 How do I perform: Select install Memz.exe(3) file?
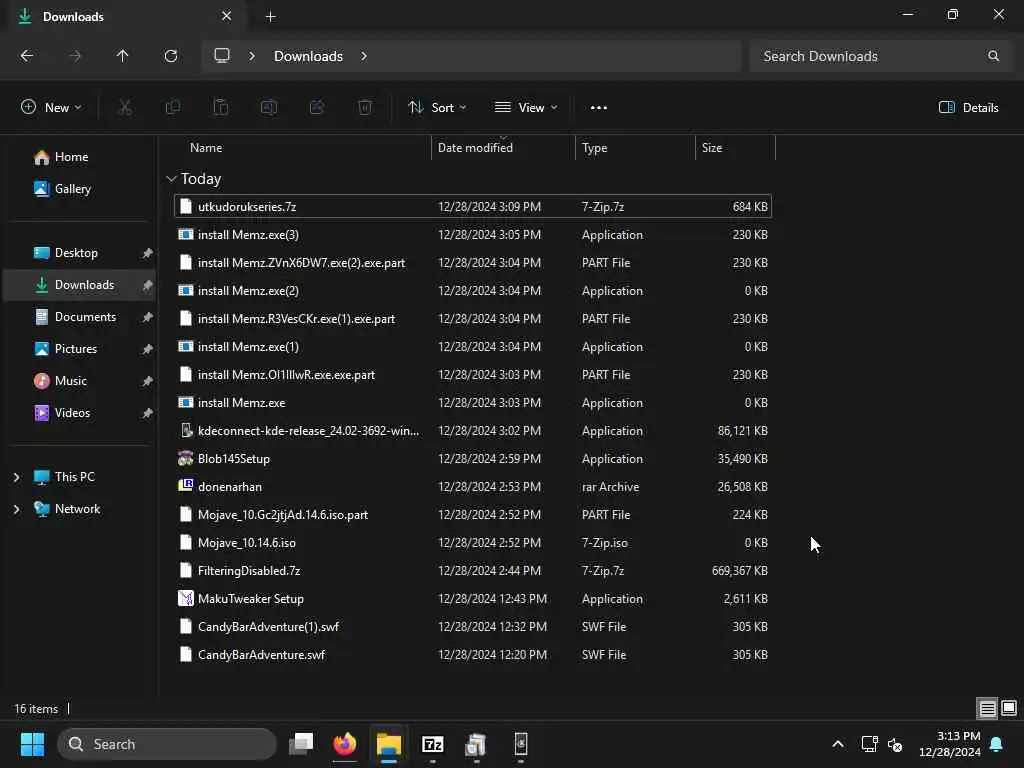(x=473, y=234)
